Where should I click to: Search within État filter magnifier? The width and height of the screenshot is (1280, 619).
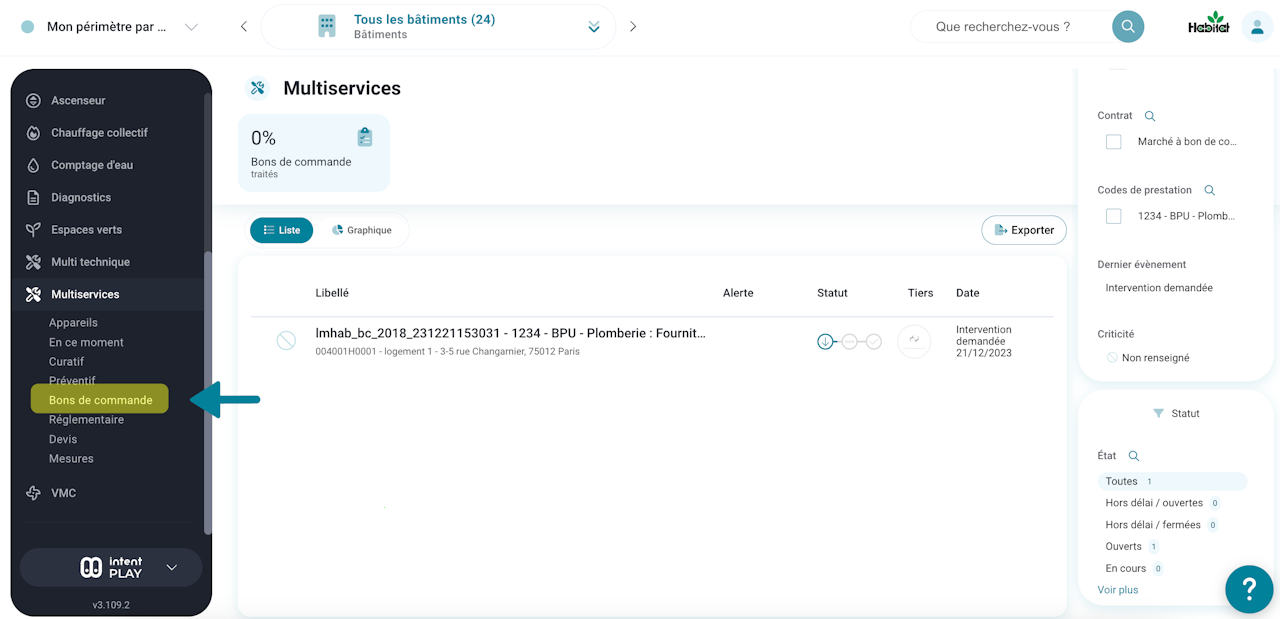[1134, 456]
